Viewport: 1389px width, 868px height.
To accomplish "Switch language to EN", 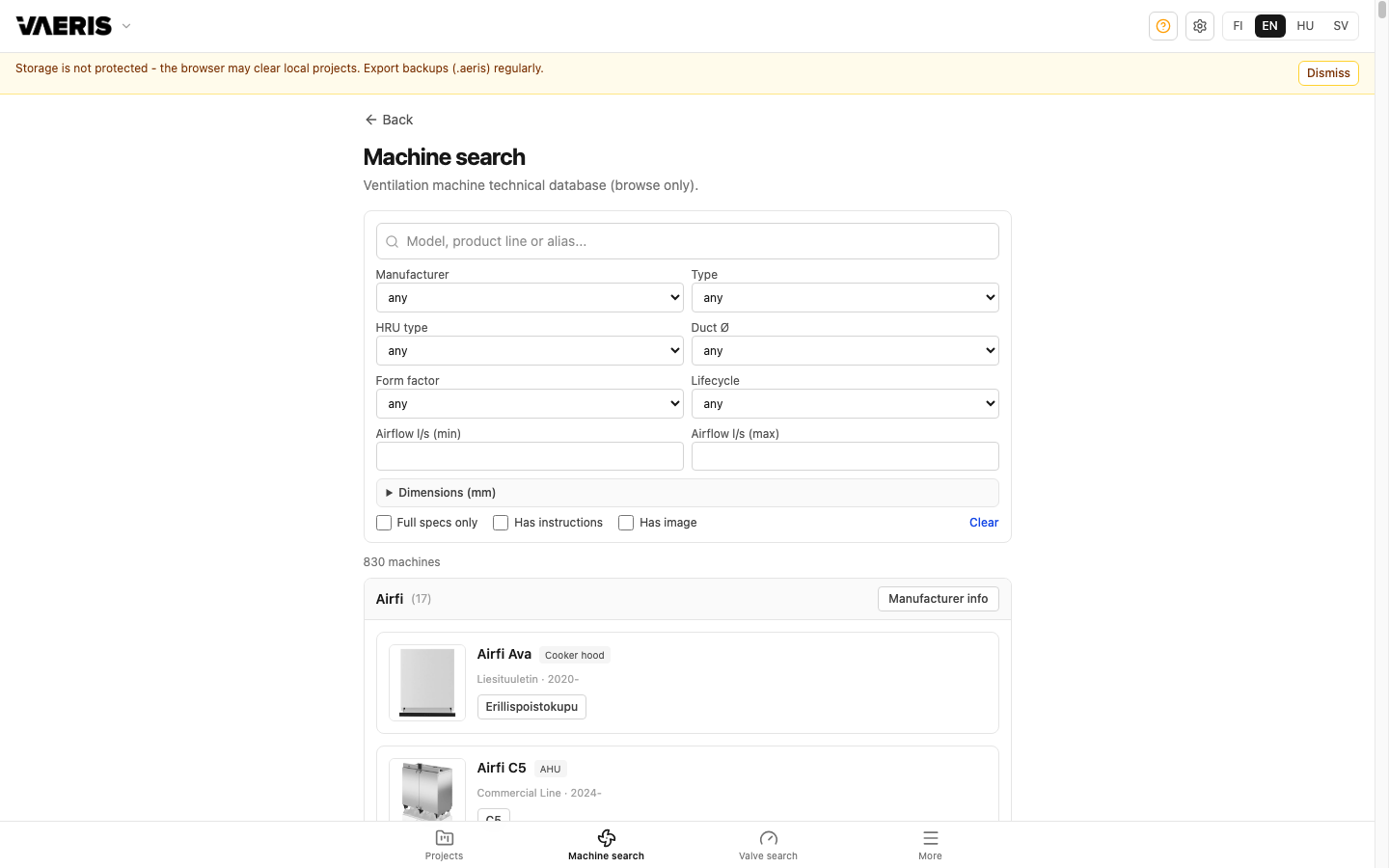I will pos(1270,26).
